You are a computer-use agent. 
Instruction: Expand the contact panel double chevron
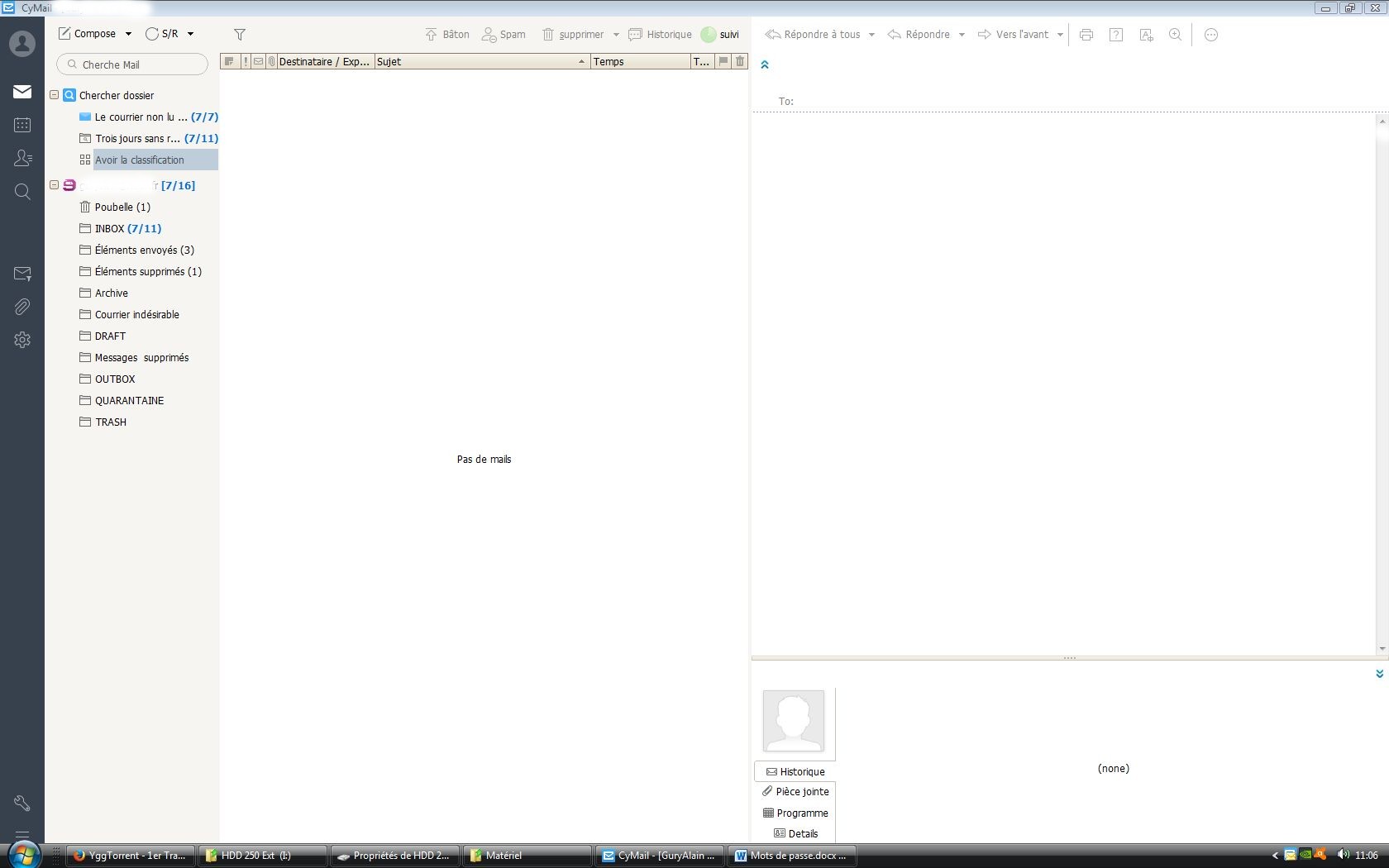pos(1379,674)
